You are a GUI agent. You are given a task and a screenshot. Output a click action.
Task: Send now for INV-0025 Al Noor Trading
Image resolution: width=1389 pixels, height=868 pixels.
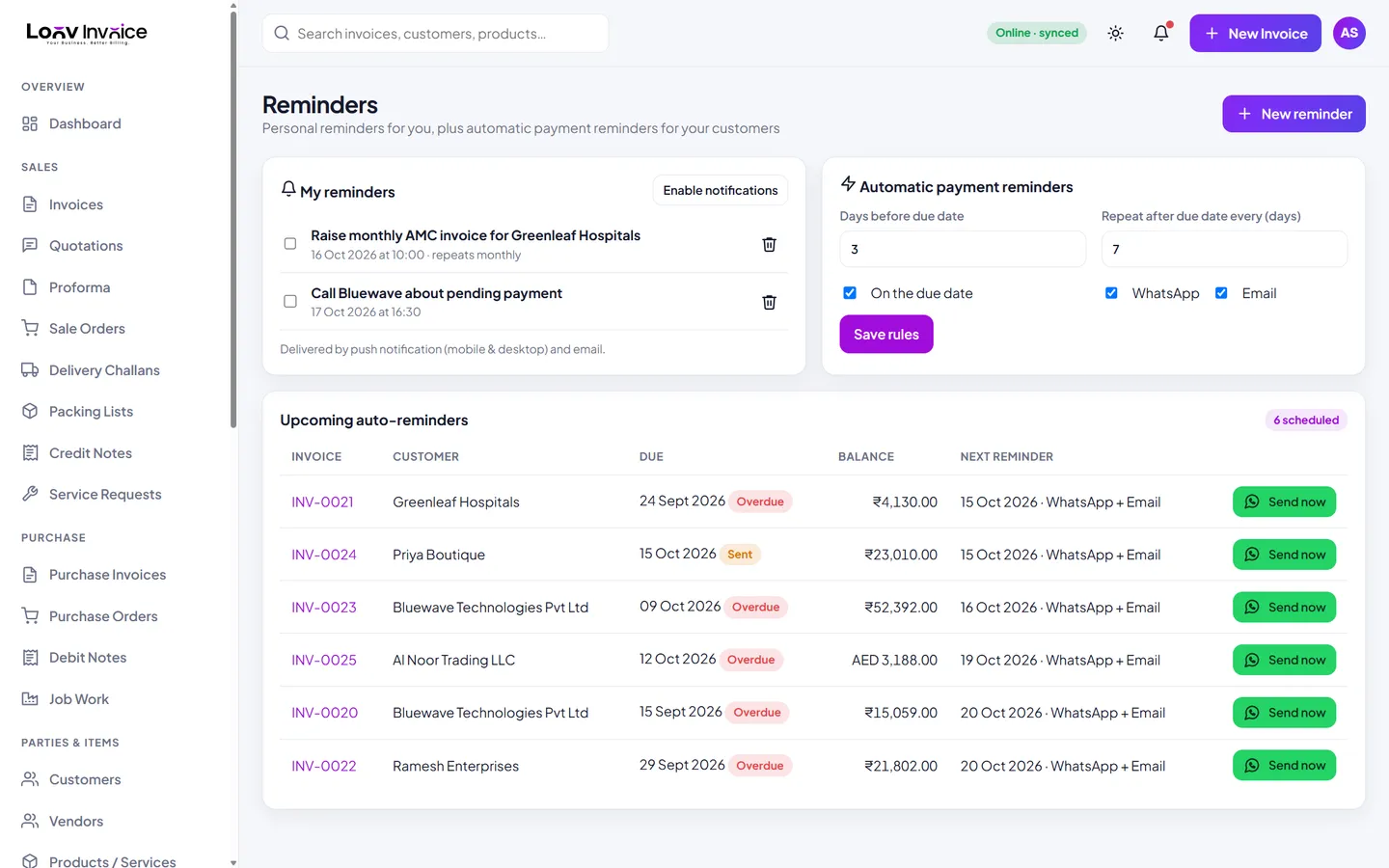[x=1284, y=660]
